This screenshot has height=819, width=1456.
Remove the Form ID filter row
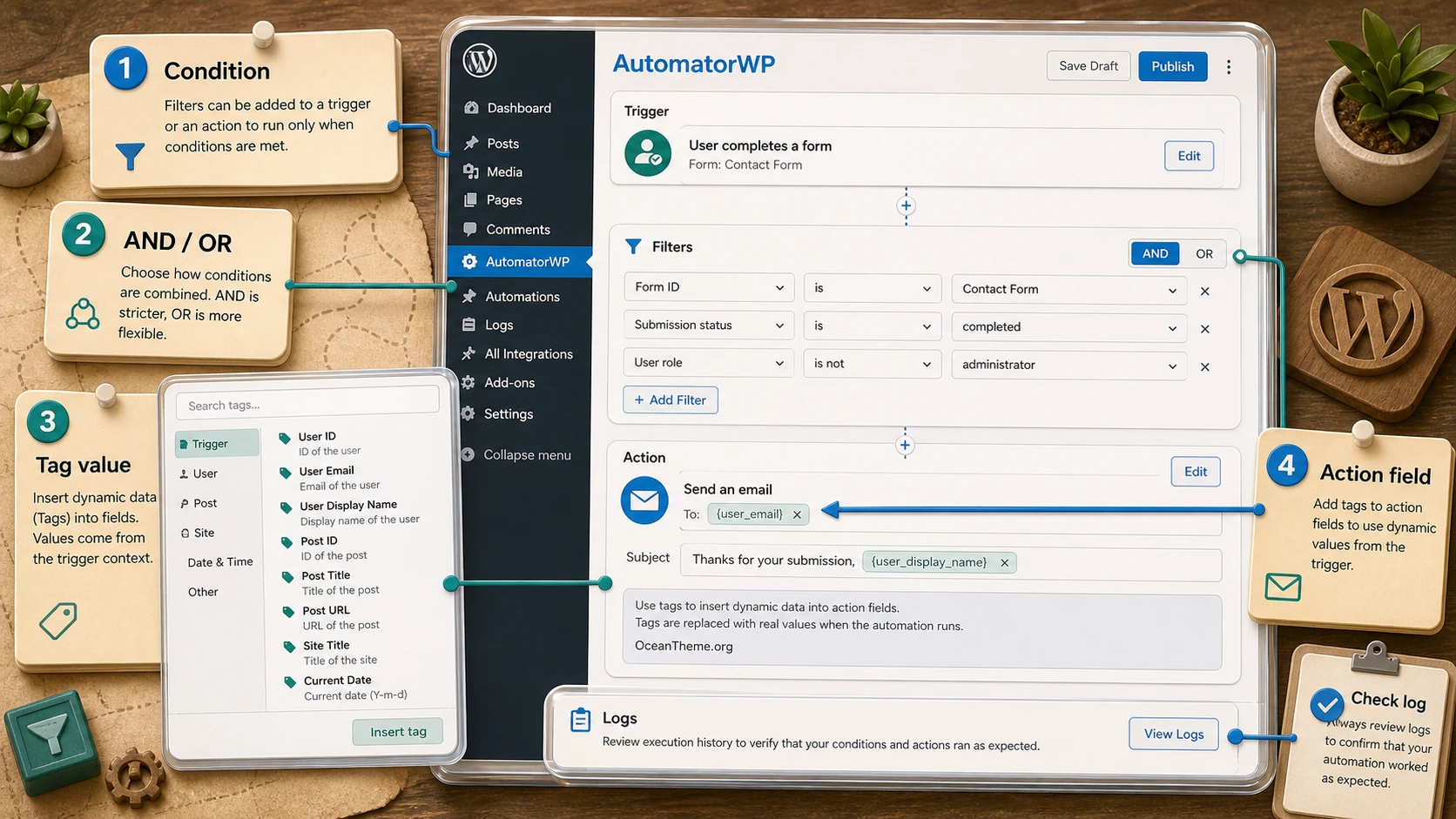click(1205, 292)
